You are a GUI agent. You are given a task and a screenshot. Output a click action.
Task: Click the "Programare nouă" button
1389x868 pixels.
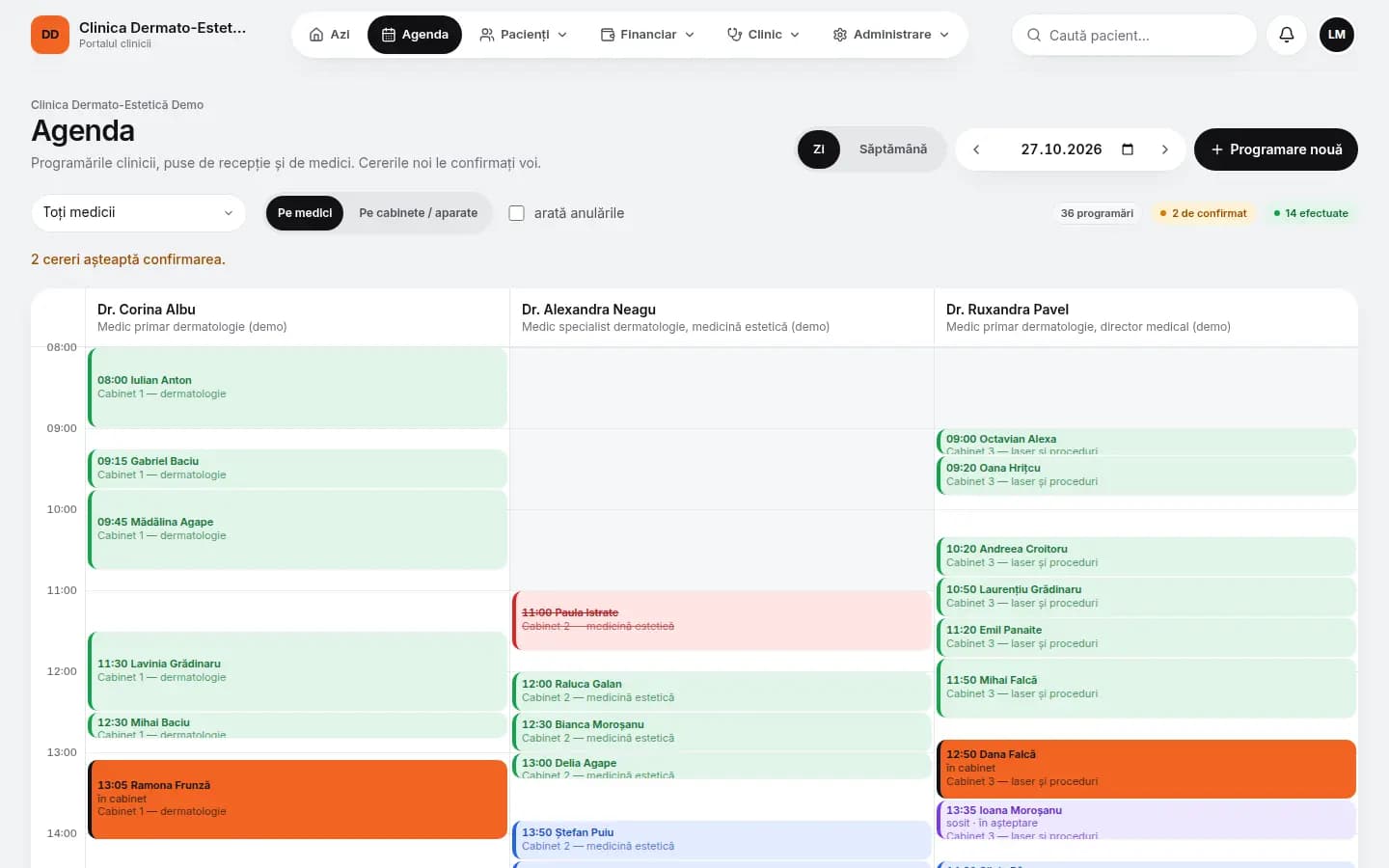(1276, 149)
